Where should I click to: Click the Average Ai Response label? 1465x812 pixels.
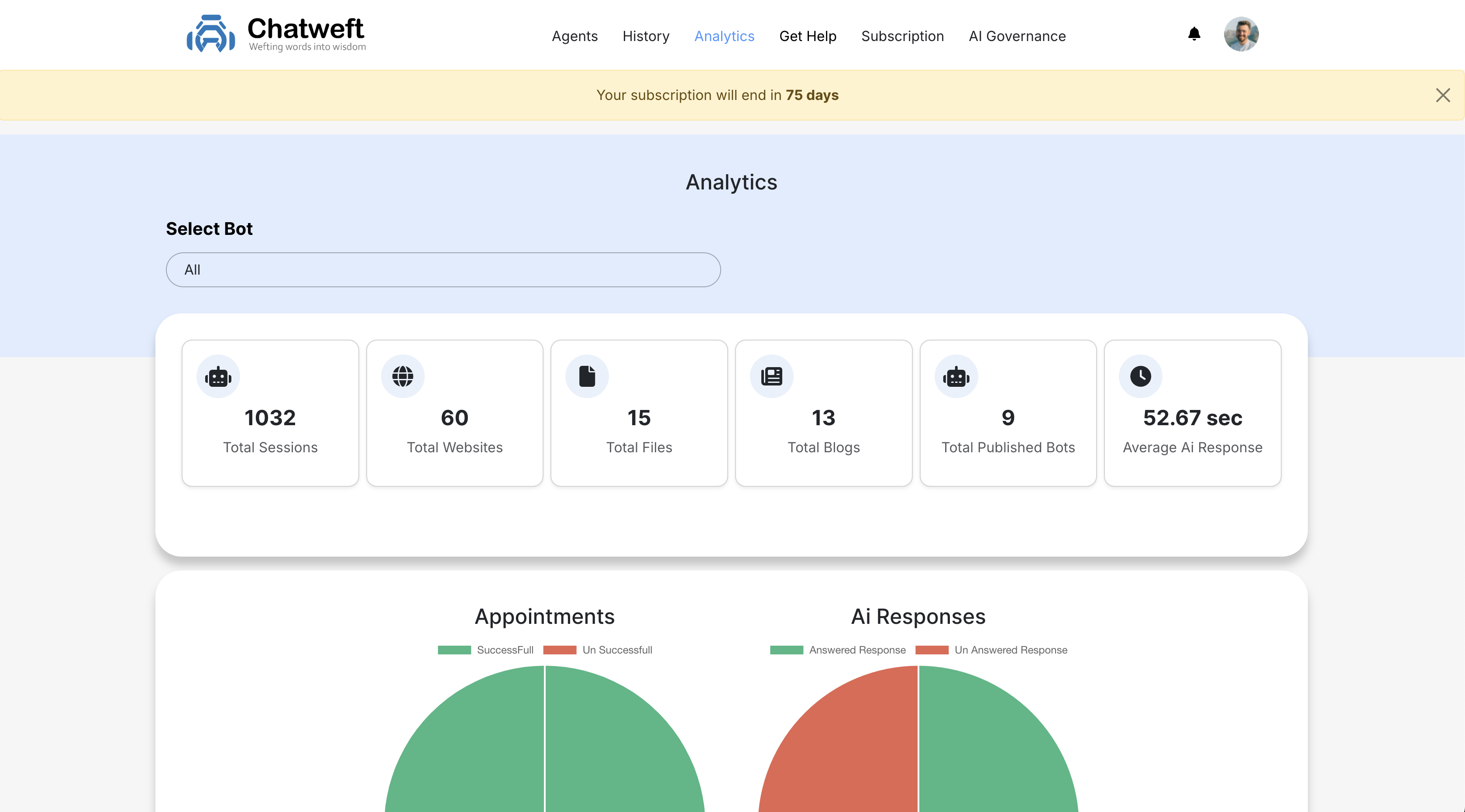pyautogui.click(x=1193, y=447)
